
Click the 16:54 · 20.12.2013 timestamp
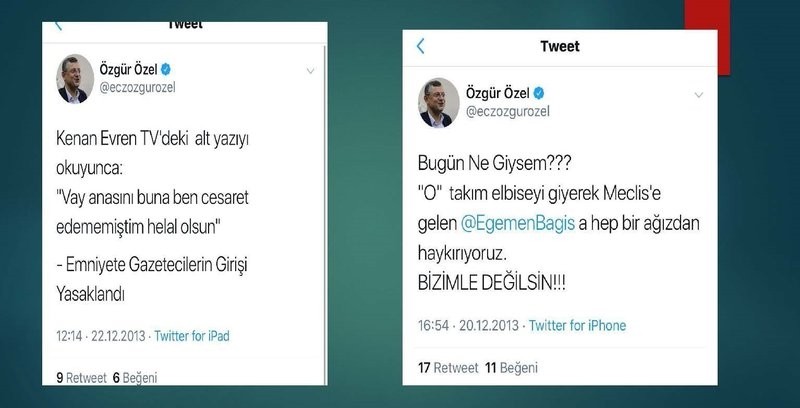point(468,325)
